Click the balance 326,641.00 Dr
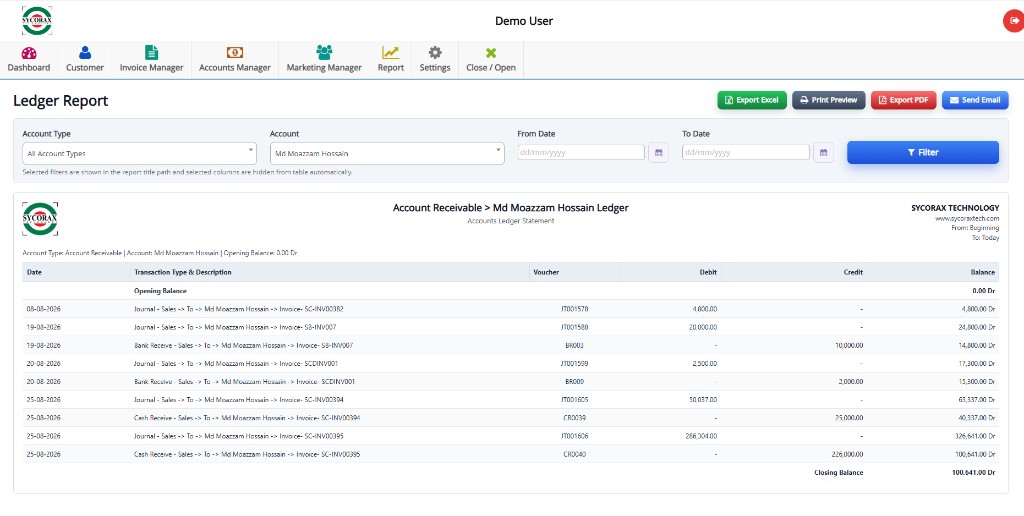The height and width of the screenshot is (516, 1024). 974,436
